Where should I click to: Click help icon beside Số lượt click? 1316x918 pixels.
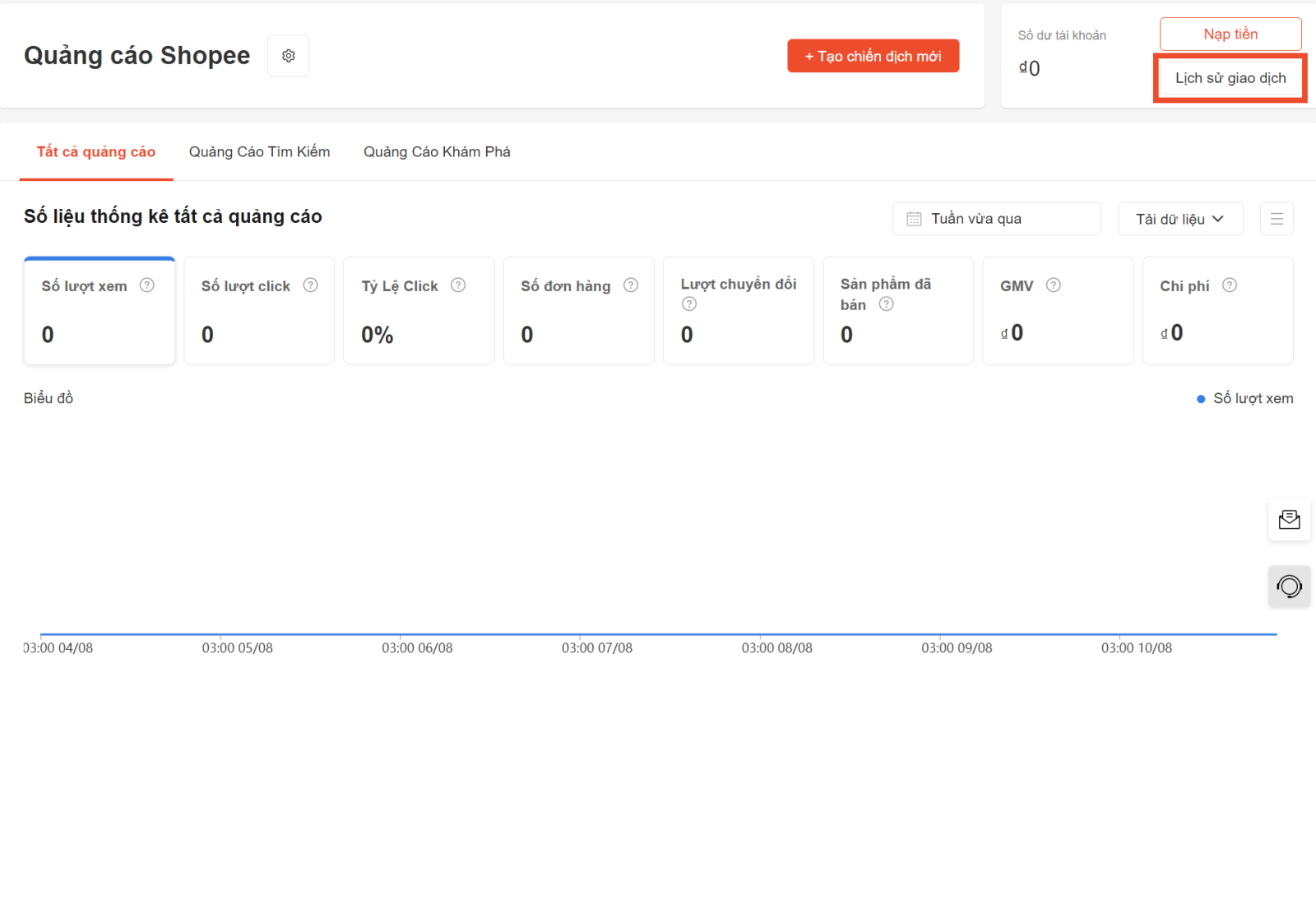click(x=310, y=285)
